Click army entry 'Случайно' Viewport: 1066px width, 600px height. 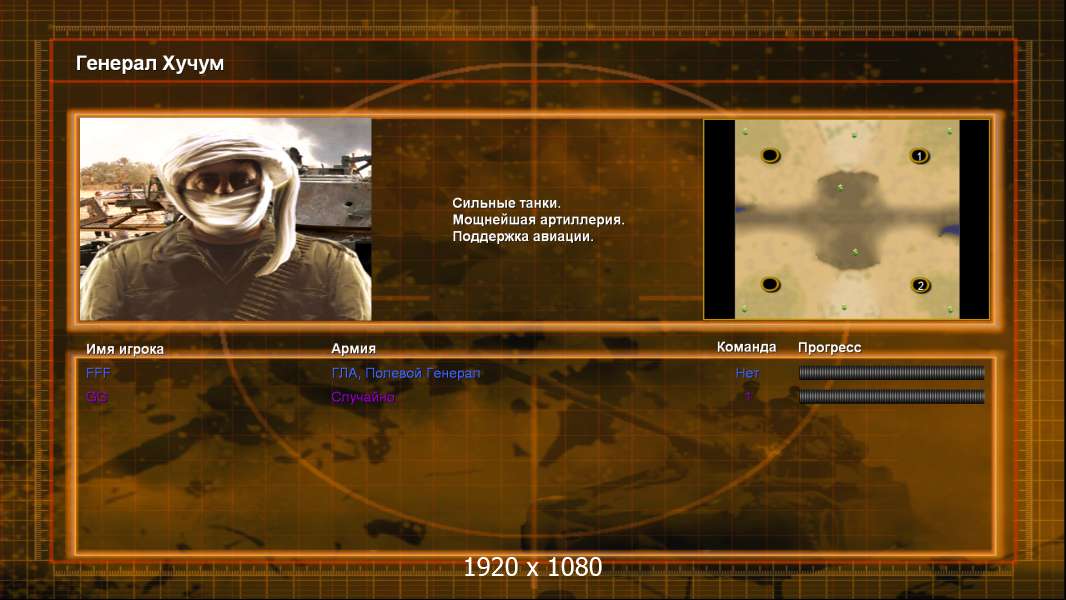363,397
